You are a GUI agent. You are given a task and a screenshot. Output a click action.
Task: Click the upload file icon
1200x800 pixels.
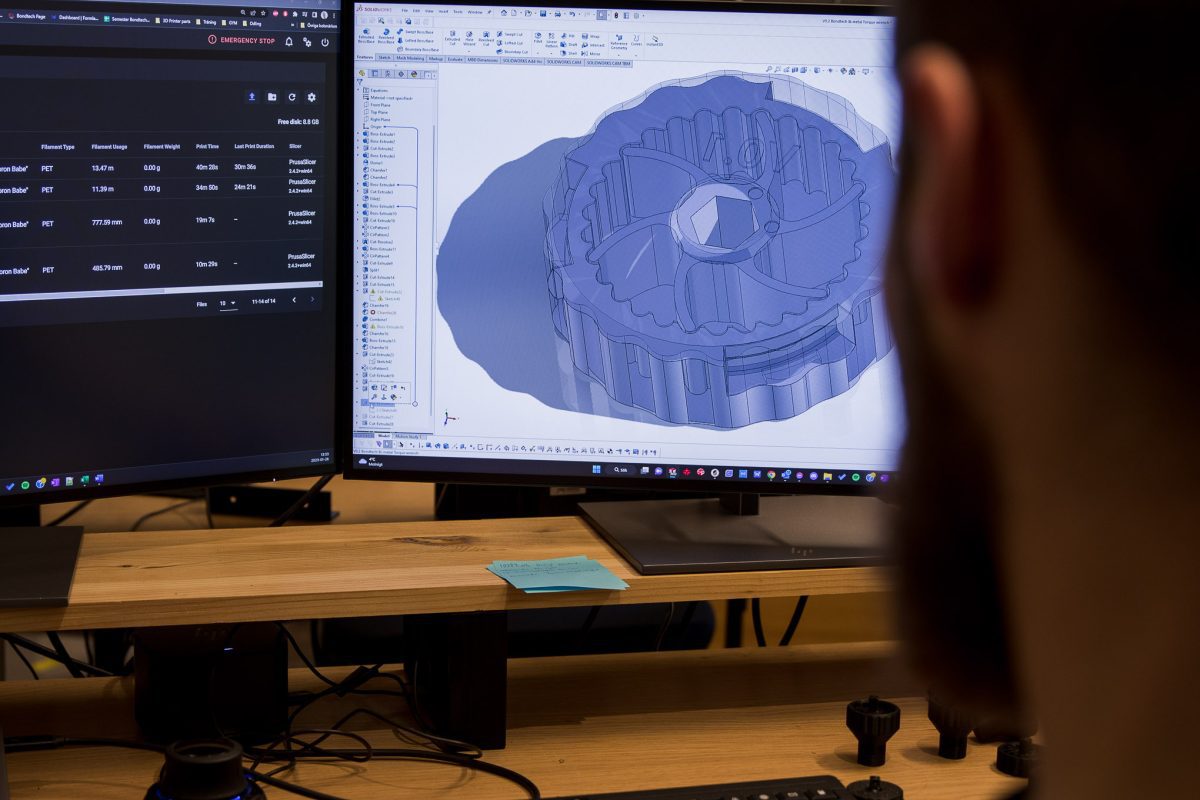[x=252, y=97]
